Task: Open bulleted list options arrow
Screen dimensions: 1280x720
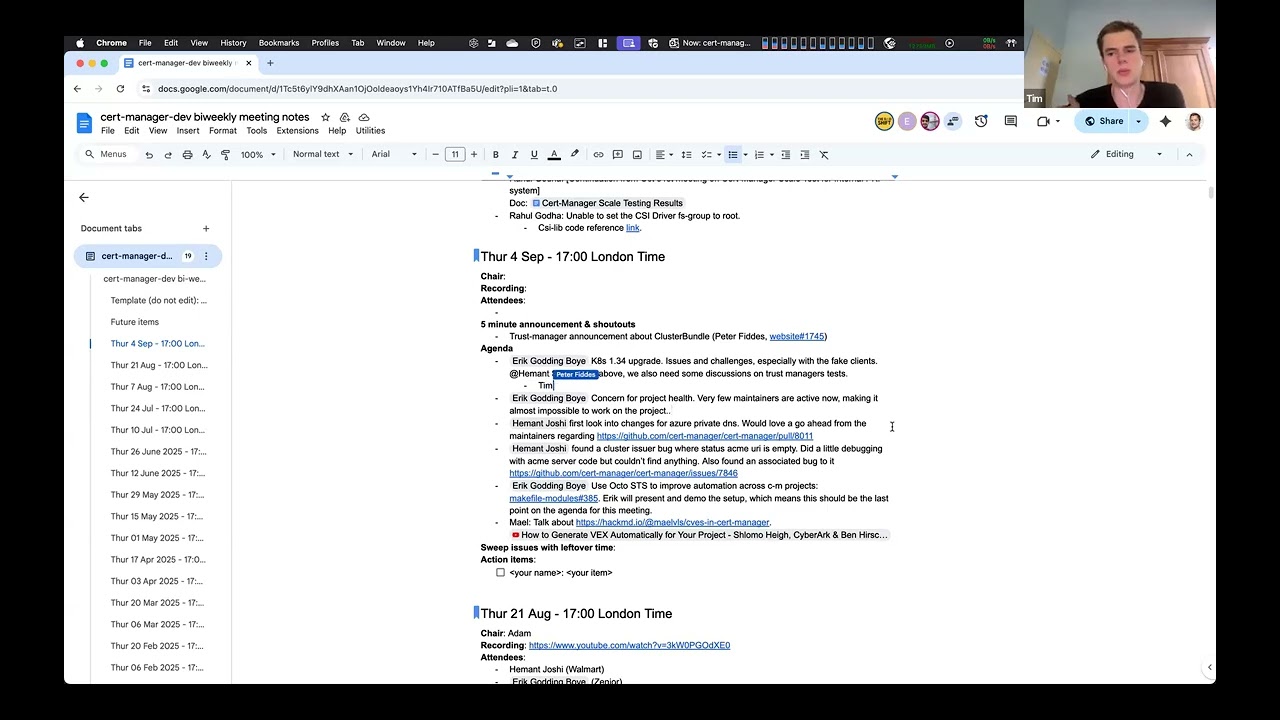Action: 745,154
